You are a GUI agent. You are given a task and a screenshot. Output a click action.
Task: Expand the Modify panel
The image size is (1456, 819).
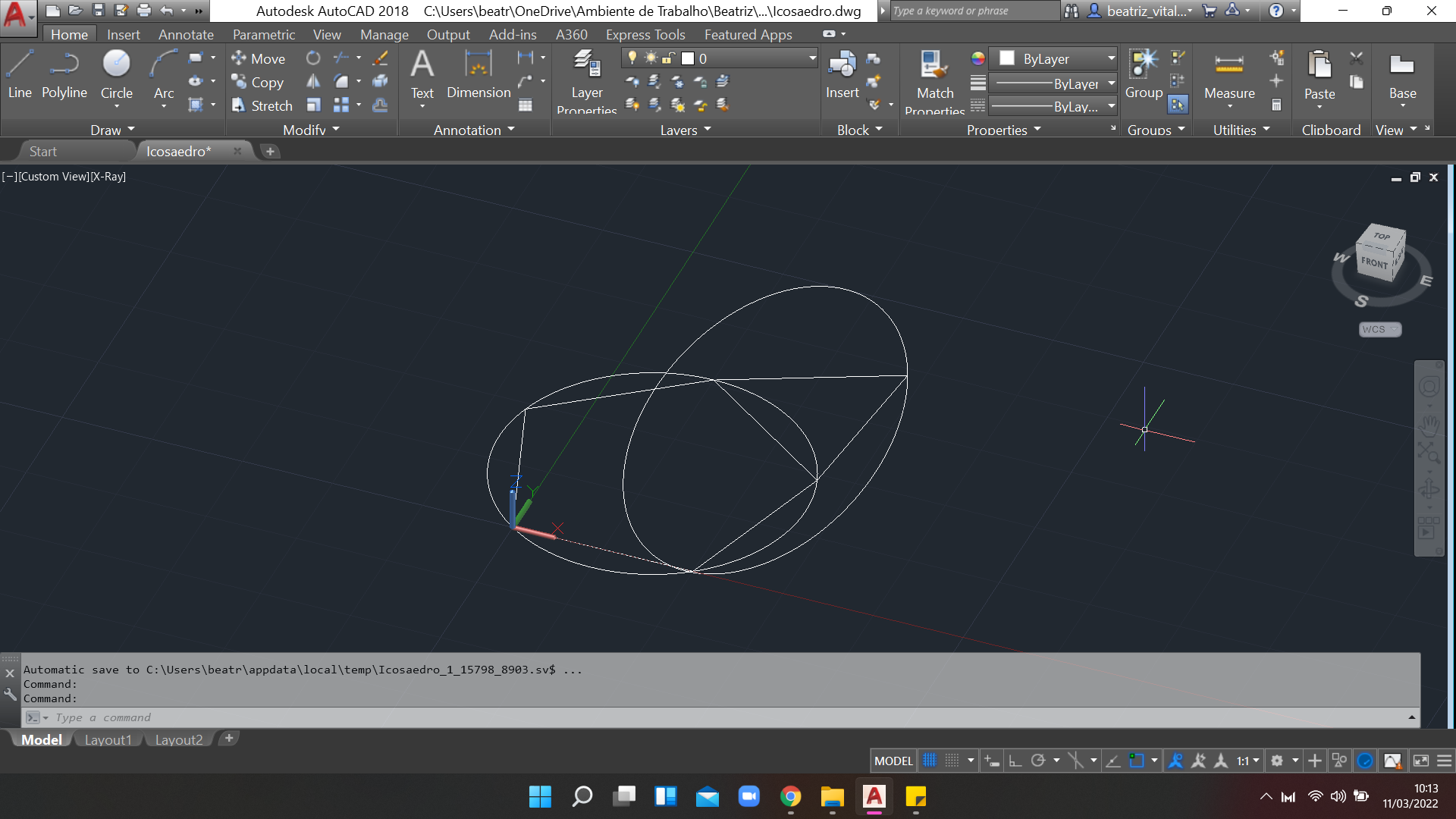[x=311, y=130]
